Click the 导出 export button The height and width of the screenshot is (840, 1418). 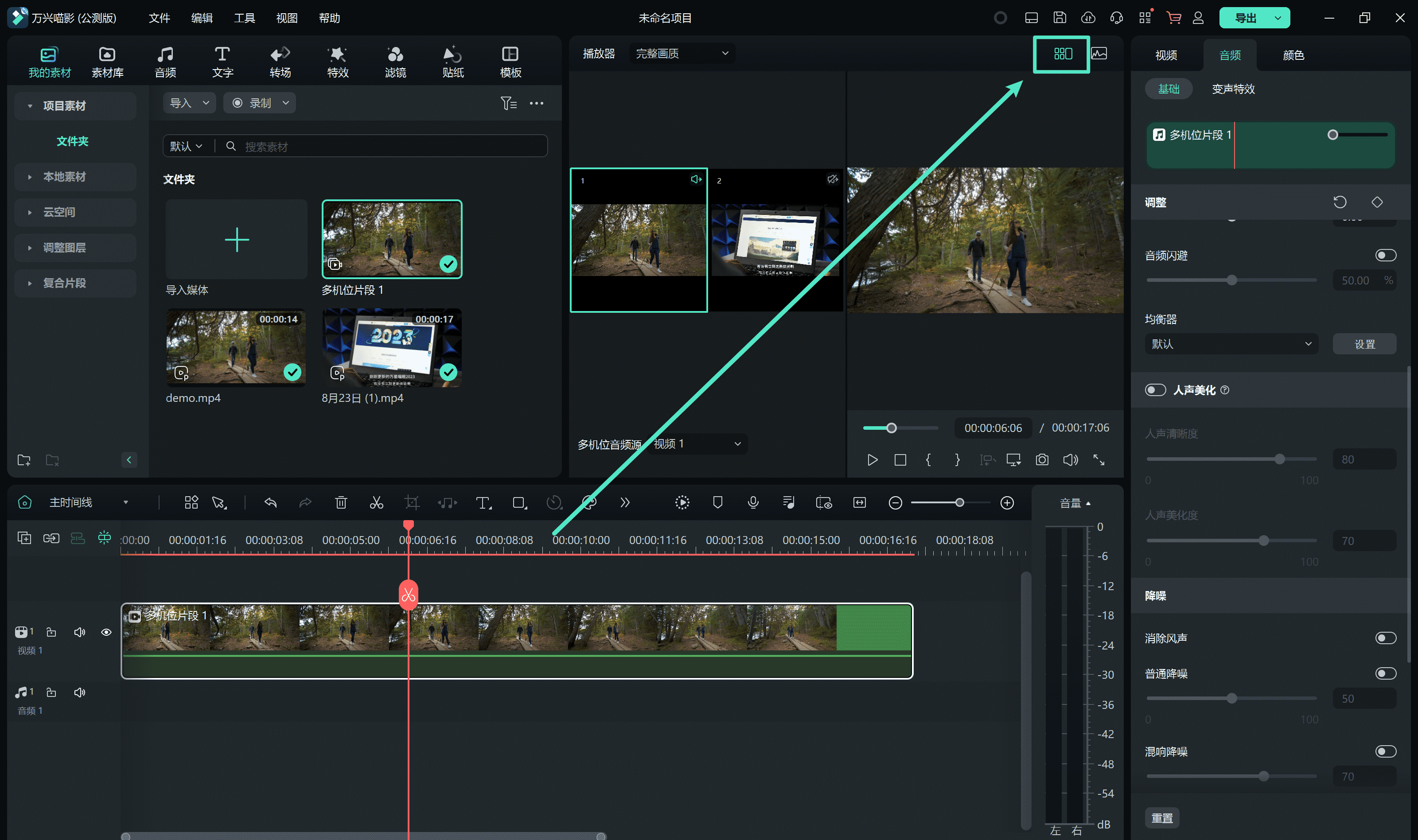[x=1245, y=18]
